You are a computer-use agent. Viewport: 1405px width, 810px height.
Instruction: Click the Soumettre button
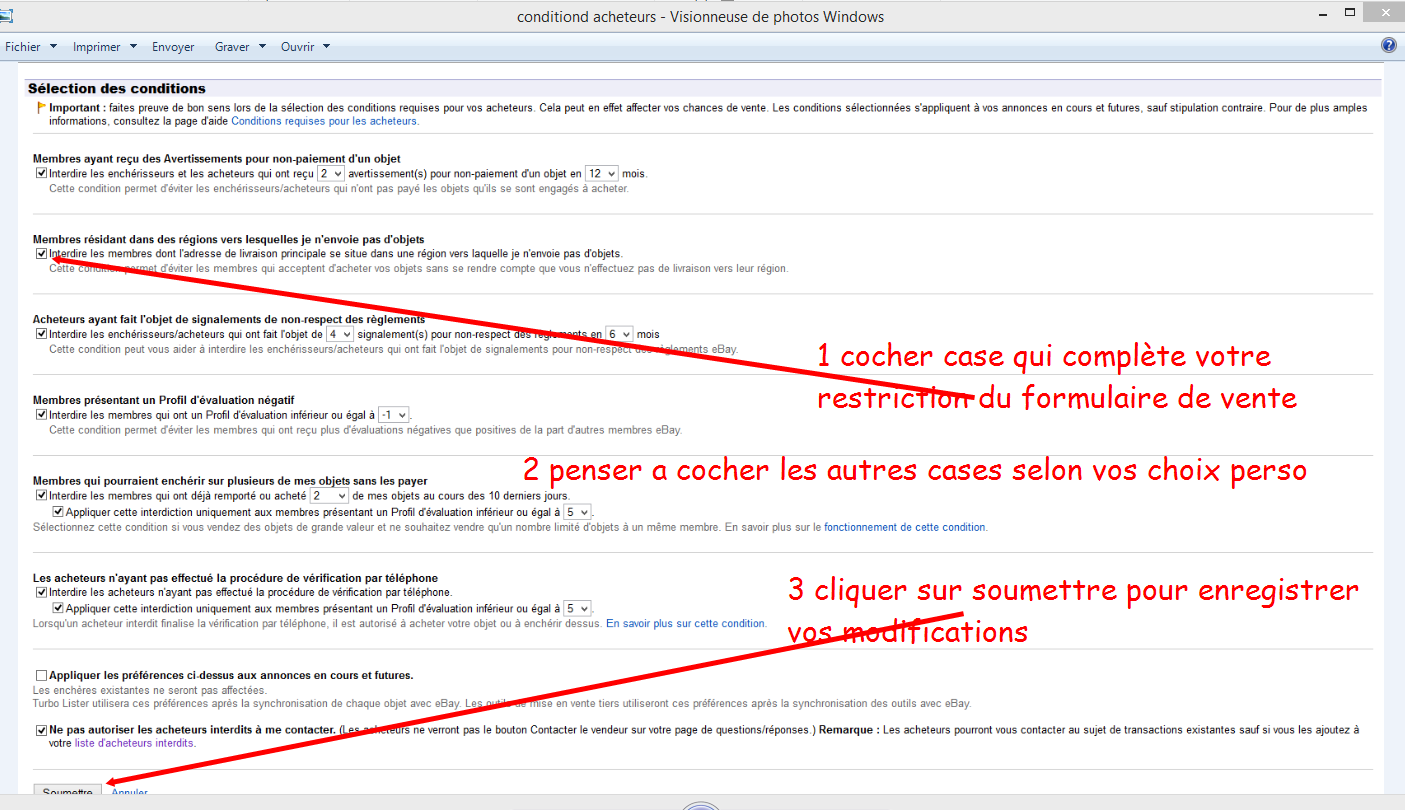[66, 791]
